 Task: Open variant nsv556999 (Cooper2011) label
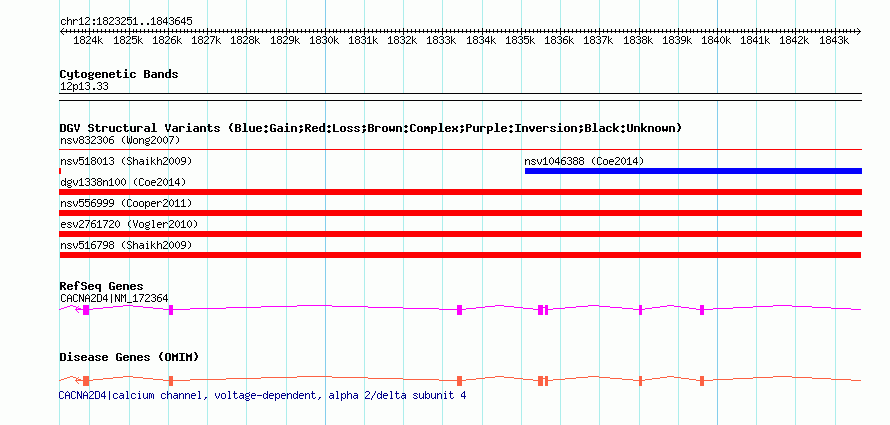coord(126,203)
